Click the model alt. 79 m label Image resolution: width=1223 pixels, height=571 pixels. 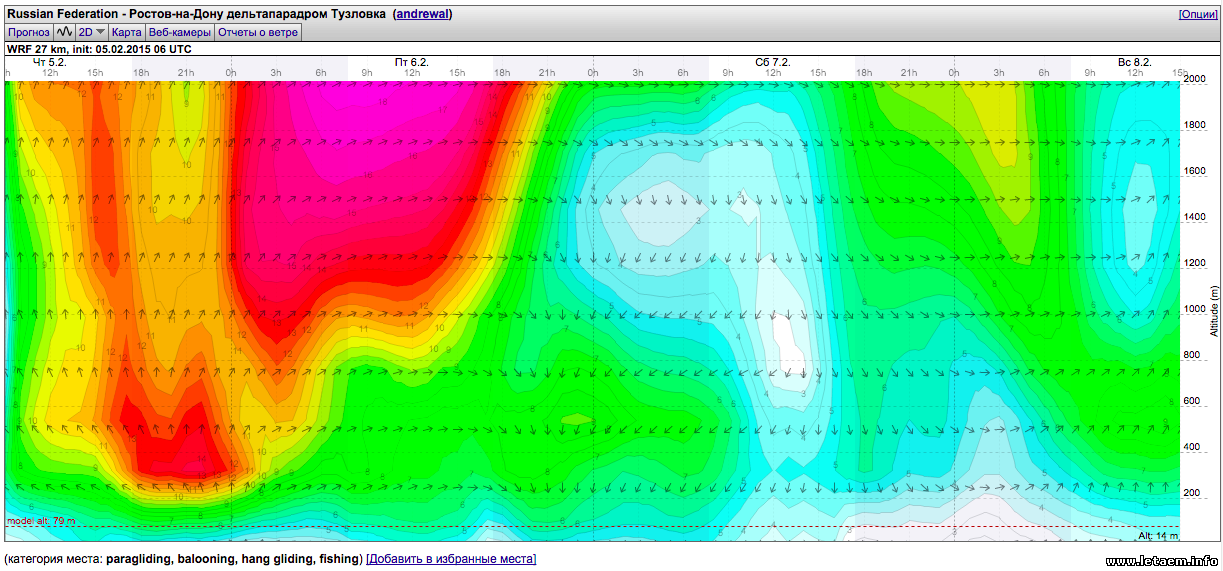click(41, 521)
